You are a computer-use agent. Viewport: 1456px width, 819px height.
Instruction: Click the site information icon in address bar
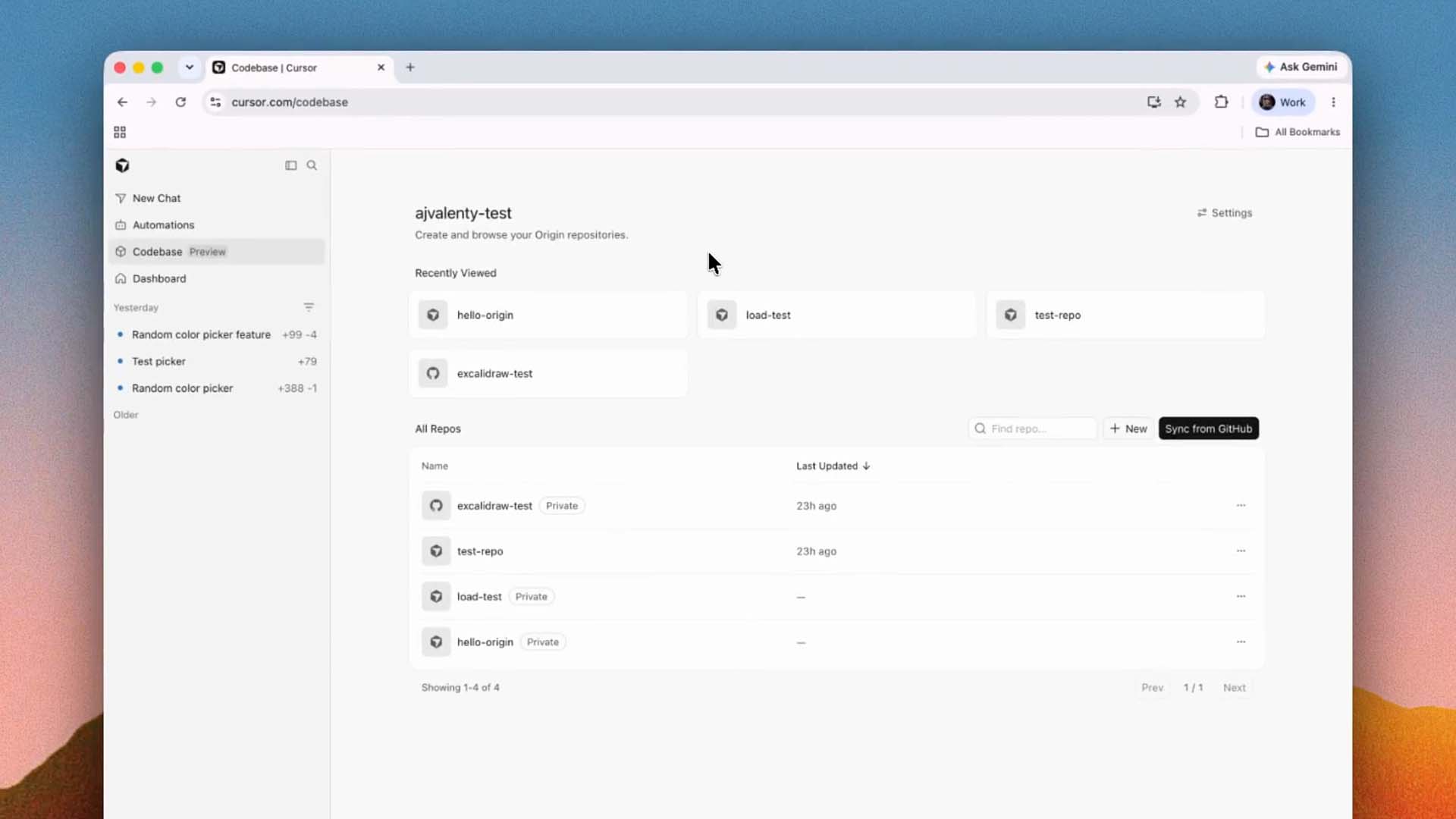[x=215, y=102]
